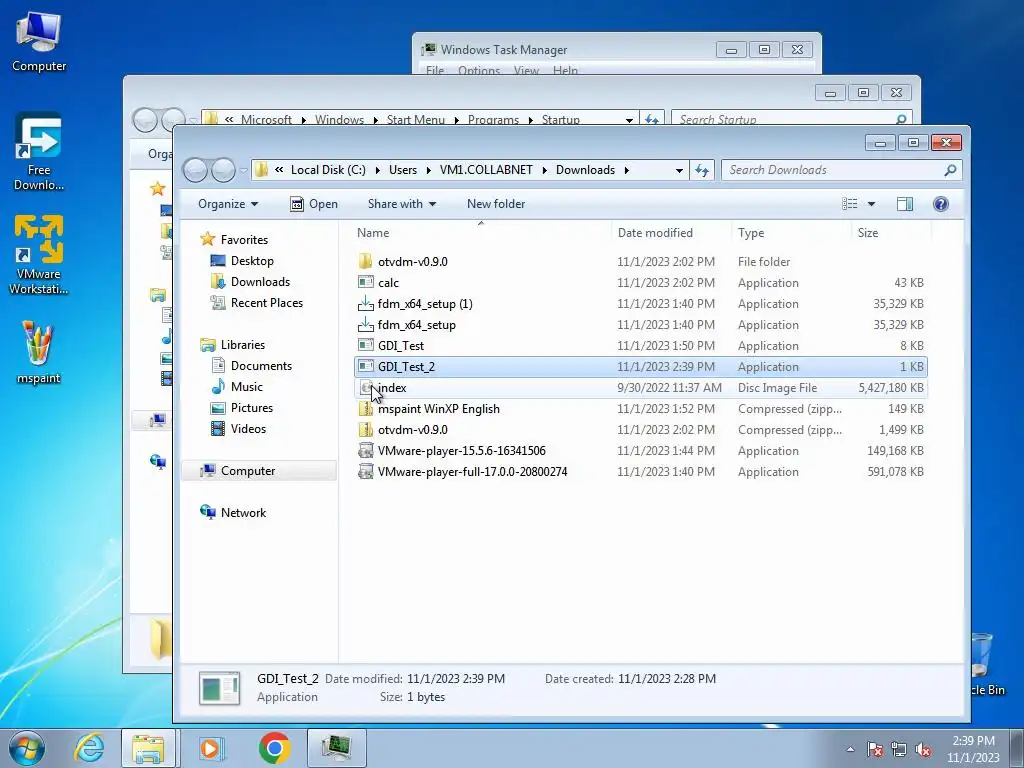Select Documents library
This screenshot has height=768, width=1024.
[x=261, y=366]
